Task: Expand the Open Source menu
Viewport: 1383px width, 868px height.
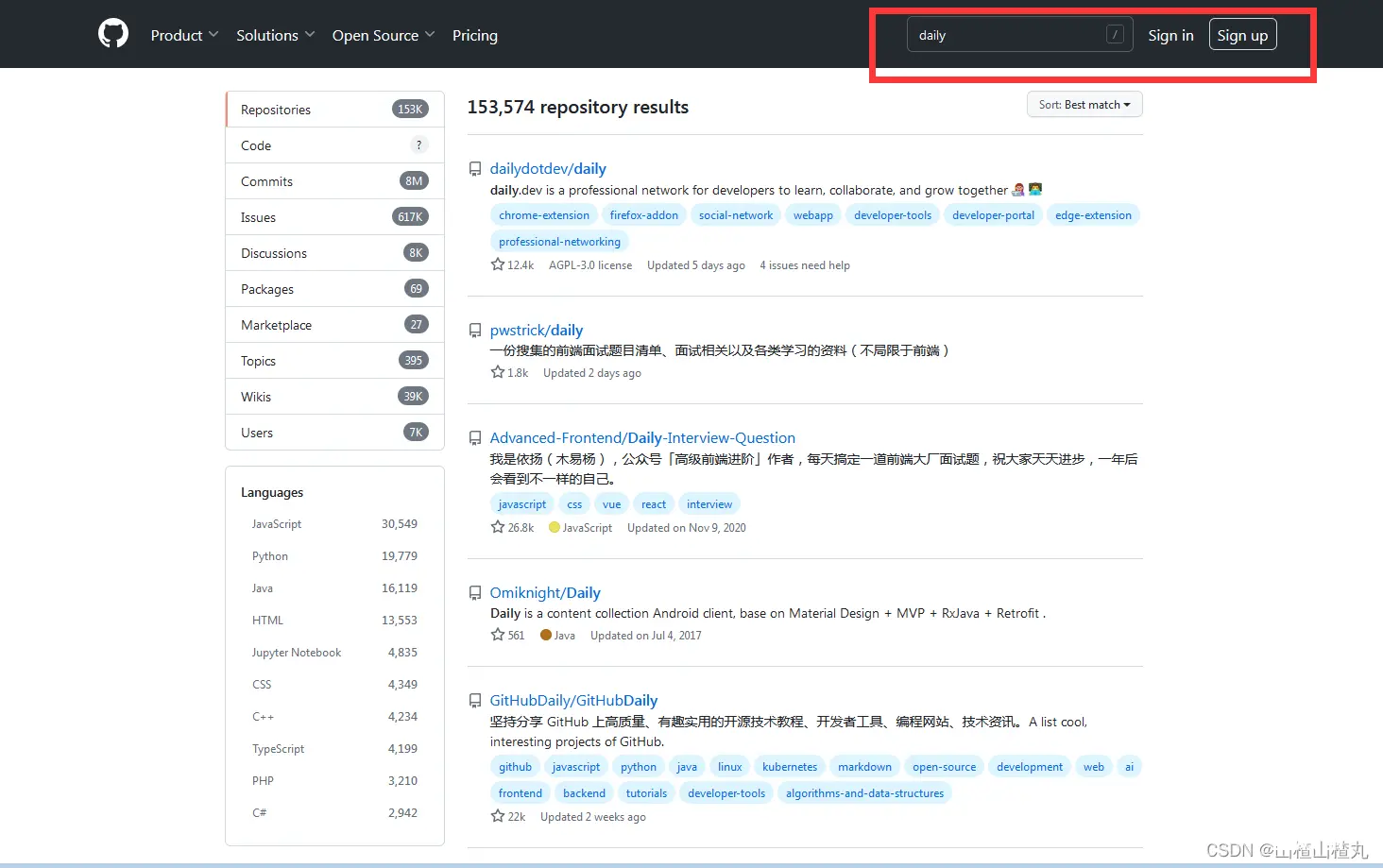Action: (384, 35)
